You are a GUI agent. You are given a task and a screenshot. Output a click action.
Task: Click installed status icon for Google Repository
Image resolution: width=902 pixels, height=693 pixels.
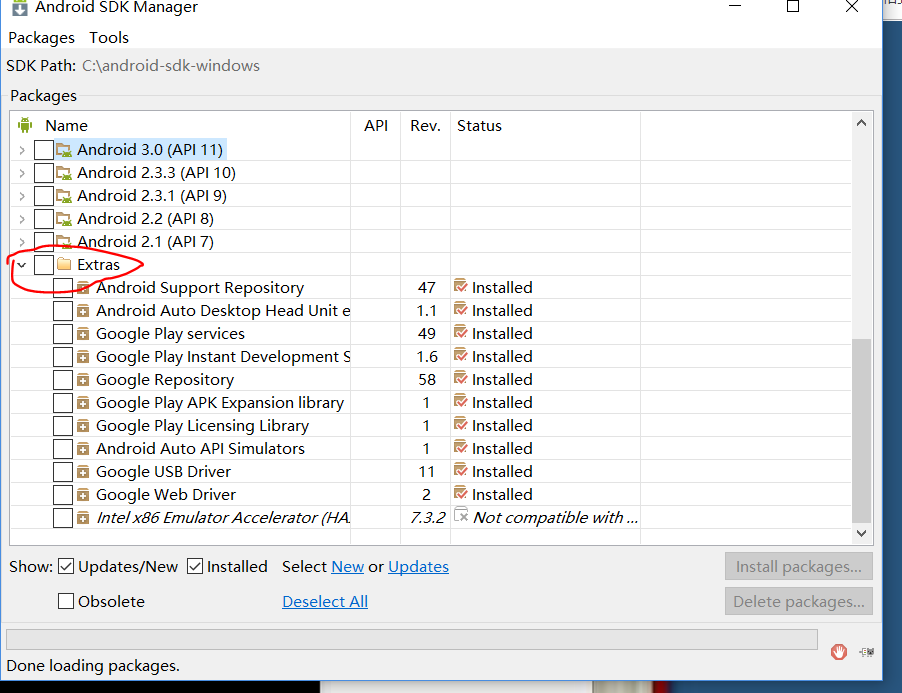pyautogui.click(x=460, y=378)
